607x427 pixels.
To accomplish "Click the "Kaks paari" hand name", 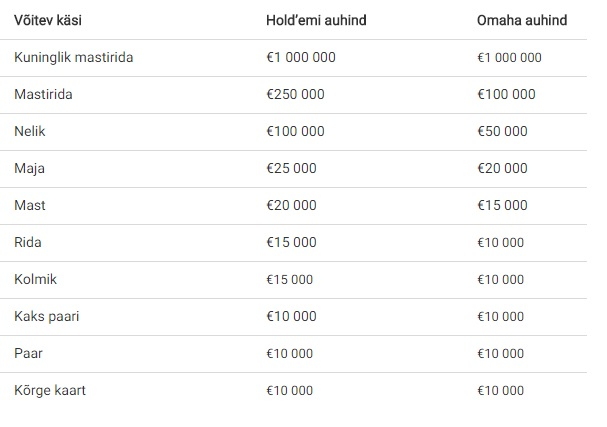I will pos(47,317).
